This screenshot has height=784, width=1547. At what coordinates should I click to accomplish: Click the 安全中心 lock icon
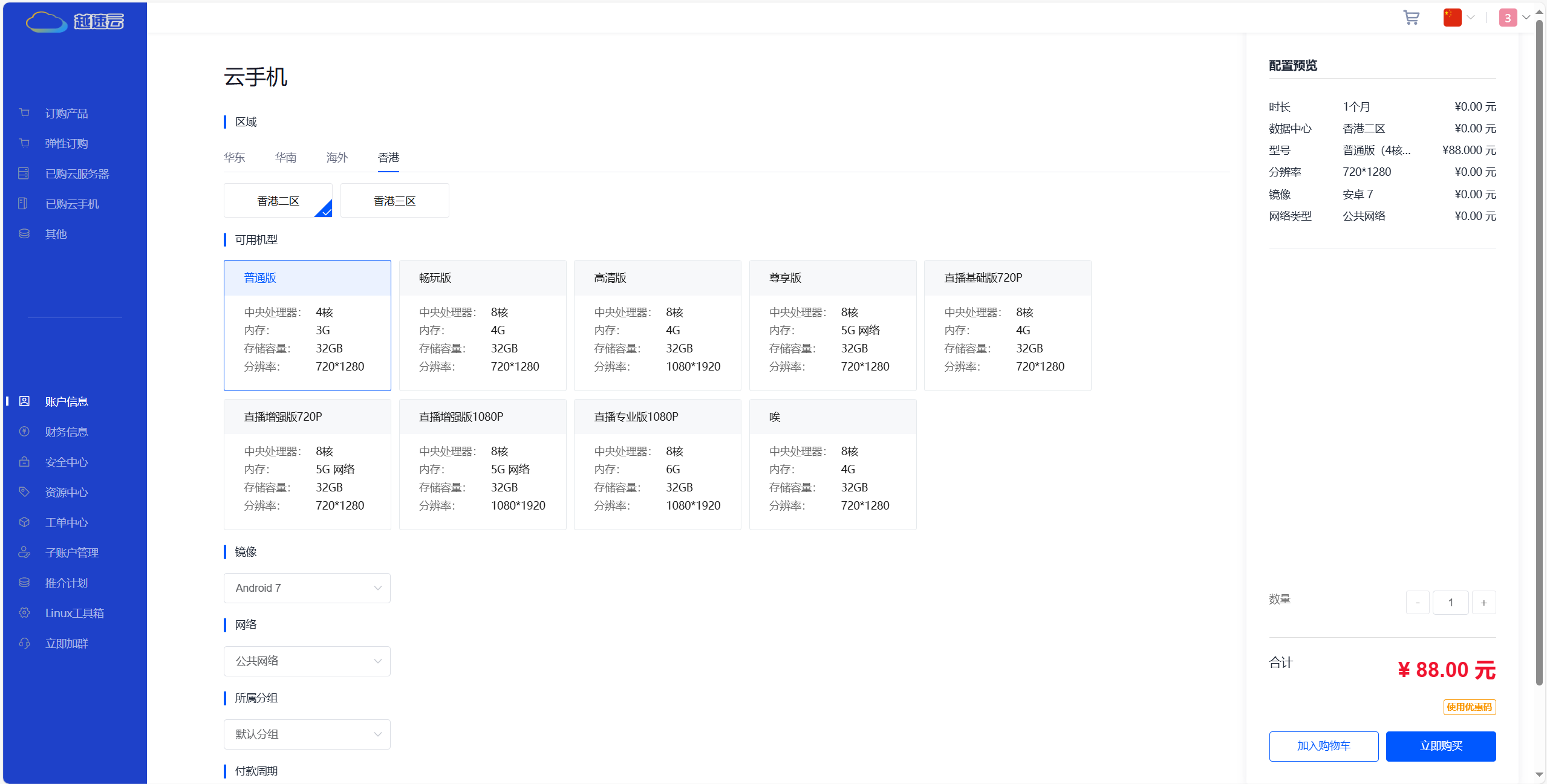click(x=24, y=462)
